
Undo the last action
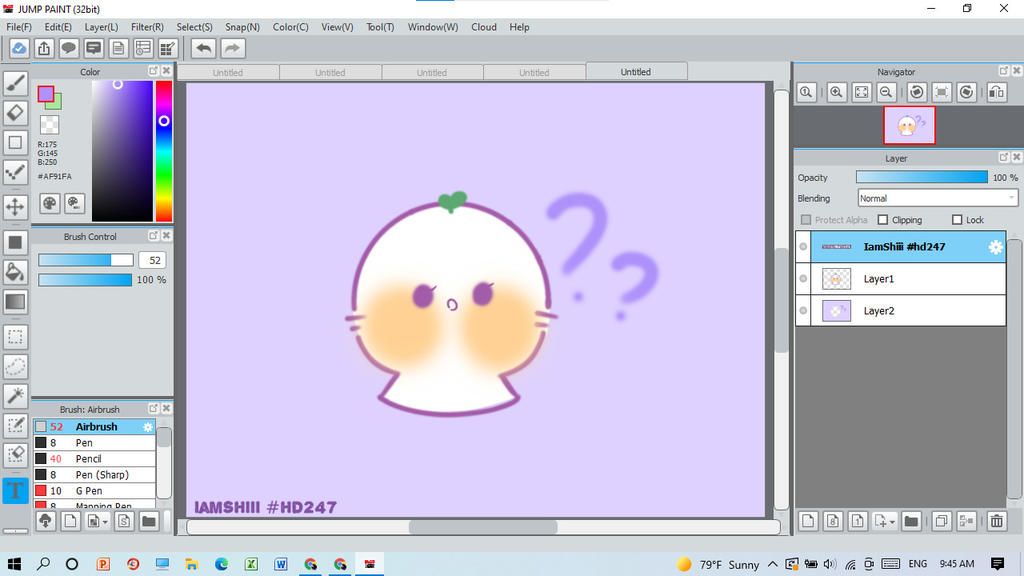point(204,48)
